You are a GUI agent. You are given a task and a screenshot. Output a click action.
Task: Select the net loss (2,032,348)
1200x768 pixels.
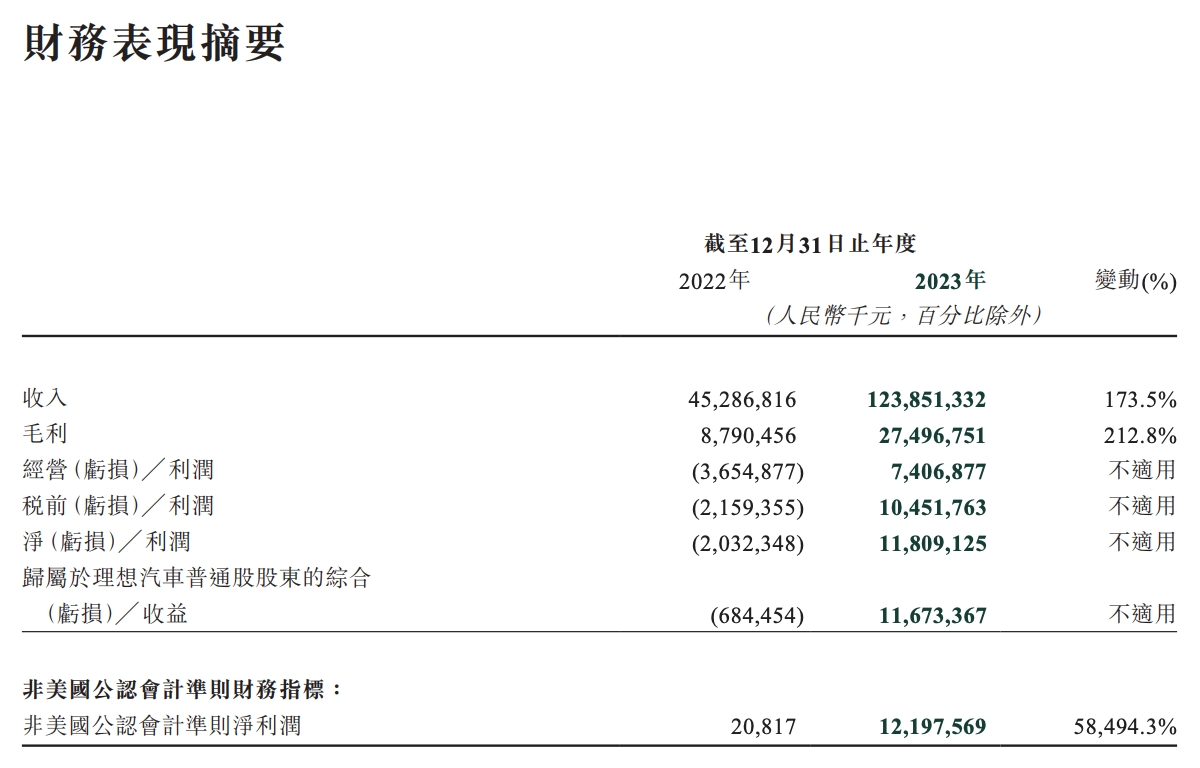point(747,544)
